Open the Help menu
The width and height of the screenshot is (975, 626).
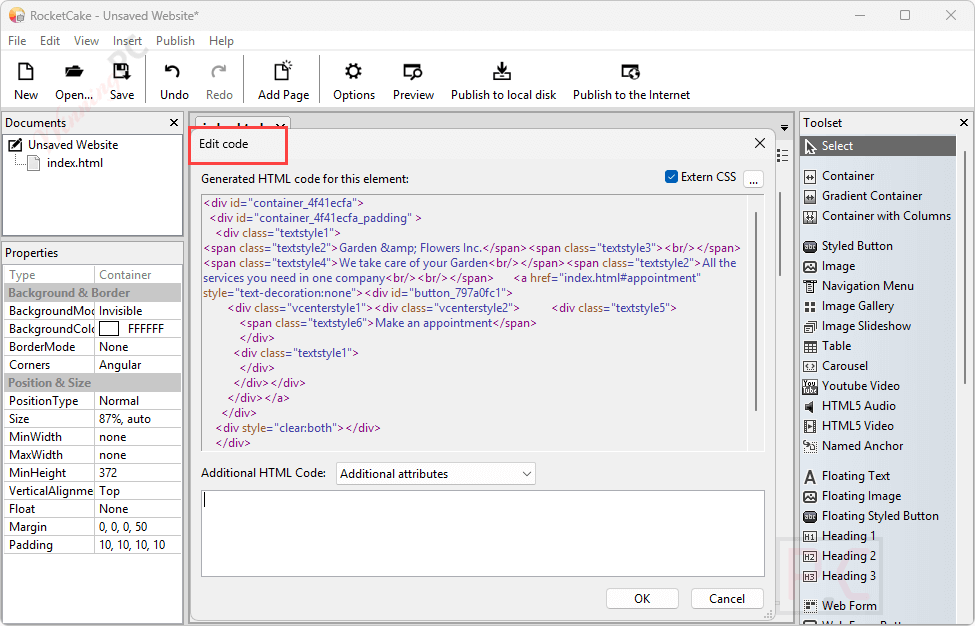(221, 41)
